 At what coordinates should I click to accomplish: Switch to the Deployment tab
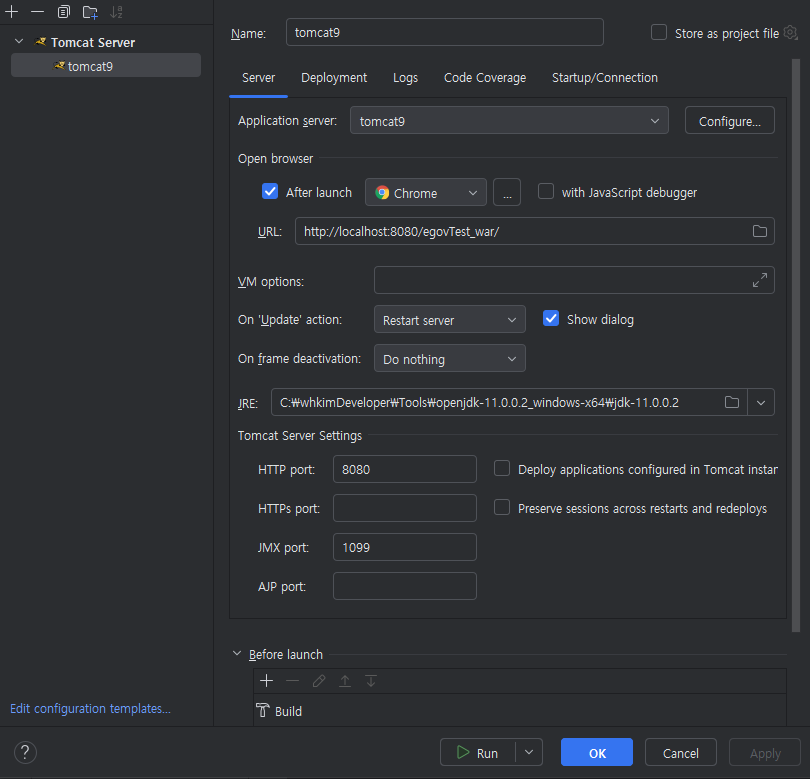(334, 77)
